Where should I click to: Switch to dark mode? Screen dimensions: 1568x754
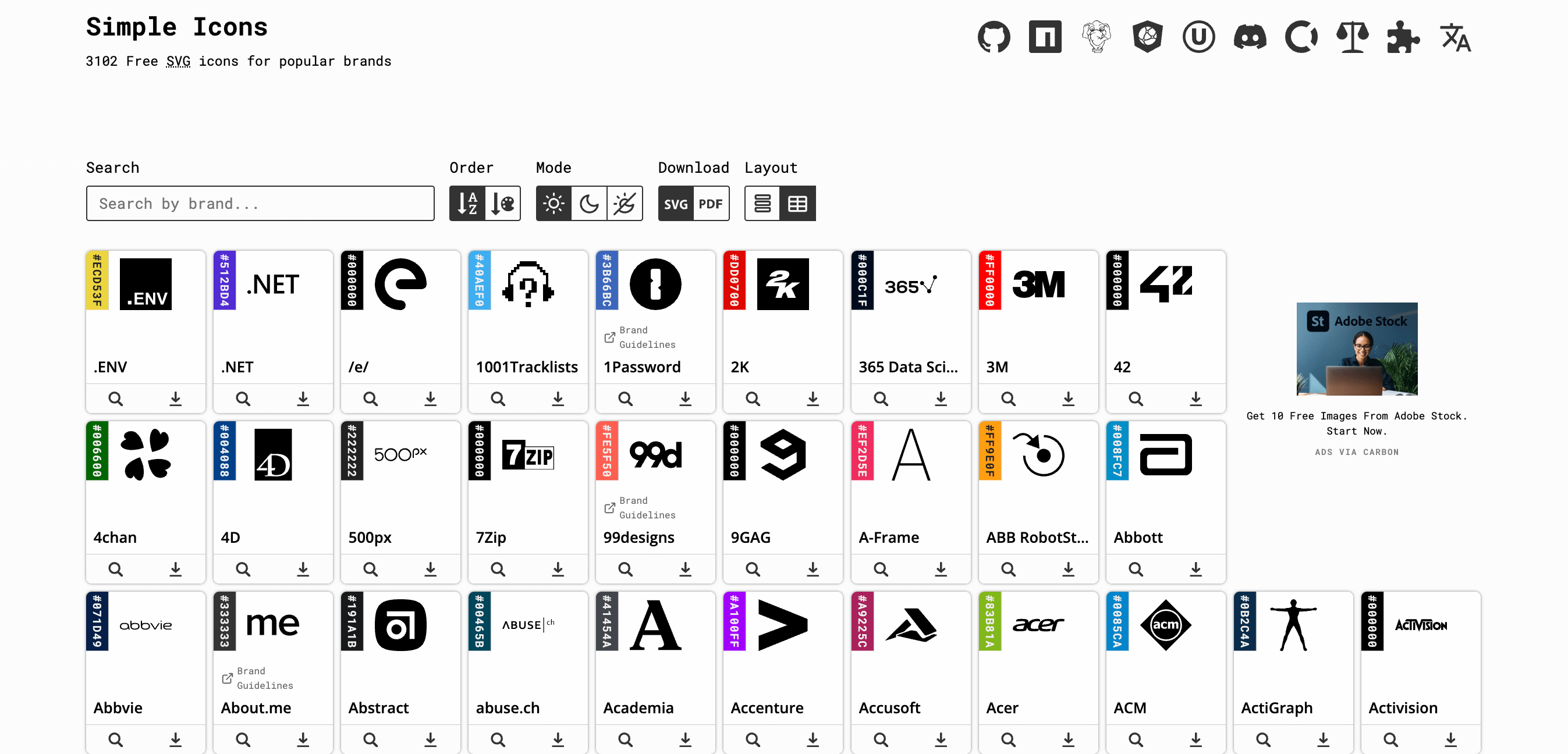coord(589,203)
